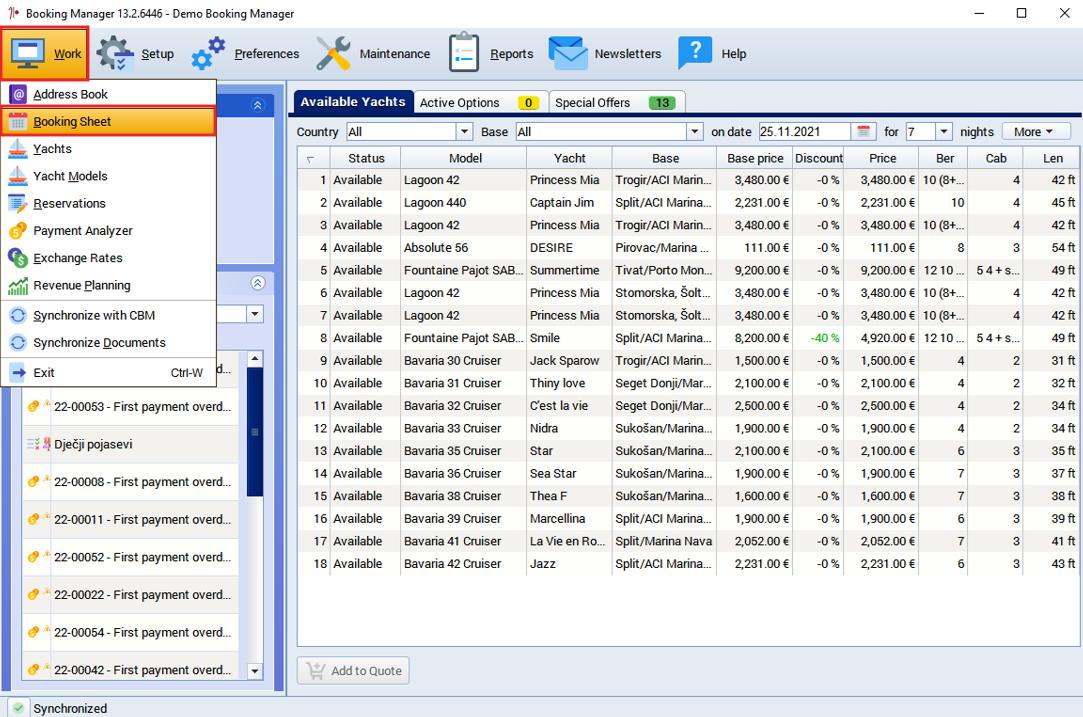
Task: Choose Yachts in the Work menu
Action: coord(108,149)
